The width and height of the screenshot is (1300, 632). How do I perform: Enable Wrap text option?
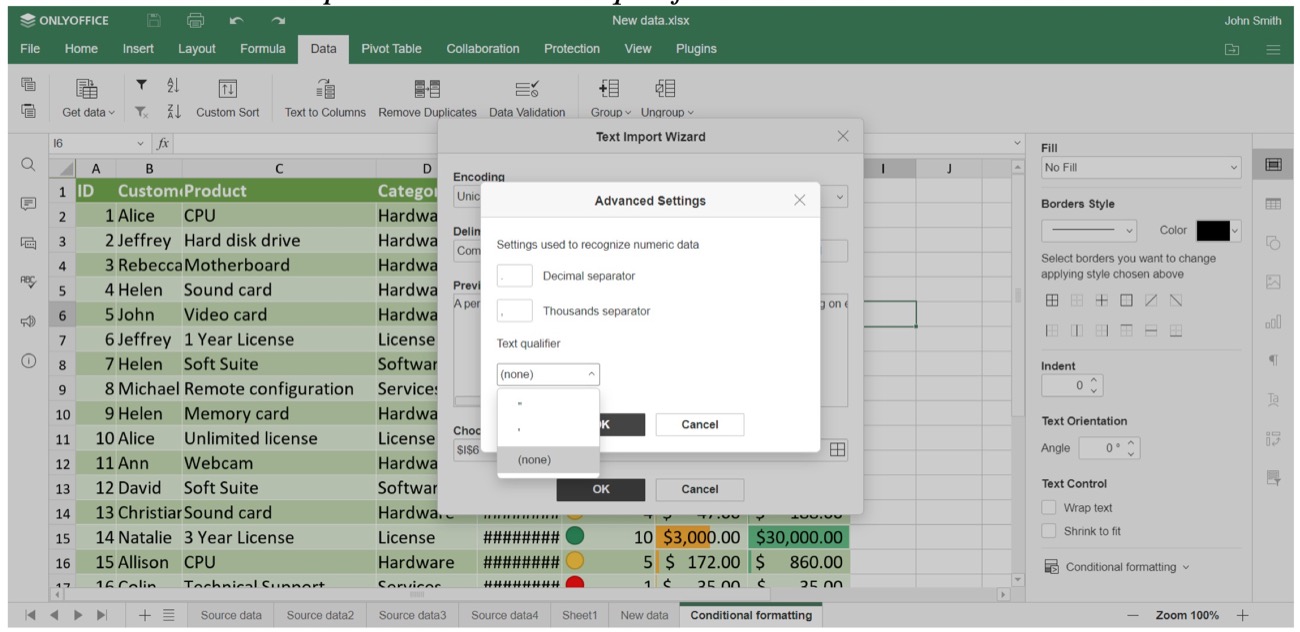[1048, 507]
